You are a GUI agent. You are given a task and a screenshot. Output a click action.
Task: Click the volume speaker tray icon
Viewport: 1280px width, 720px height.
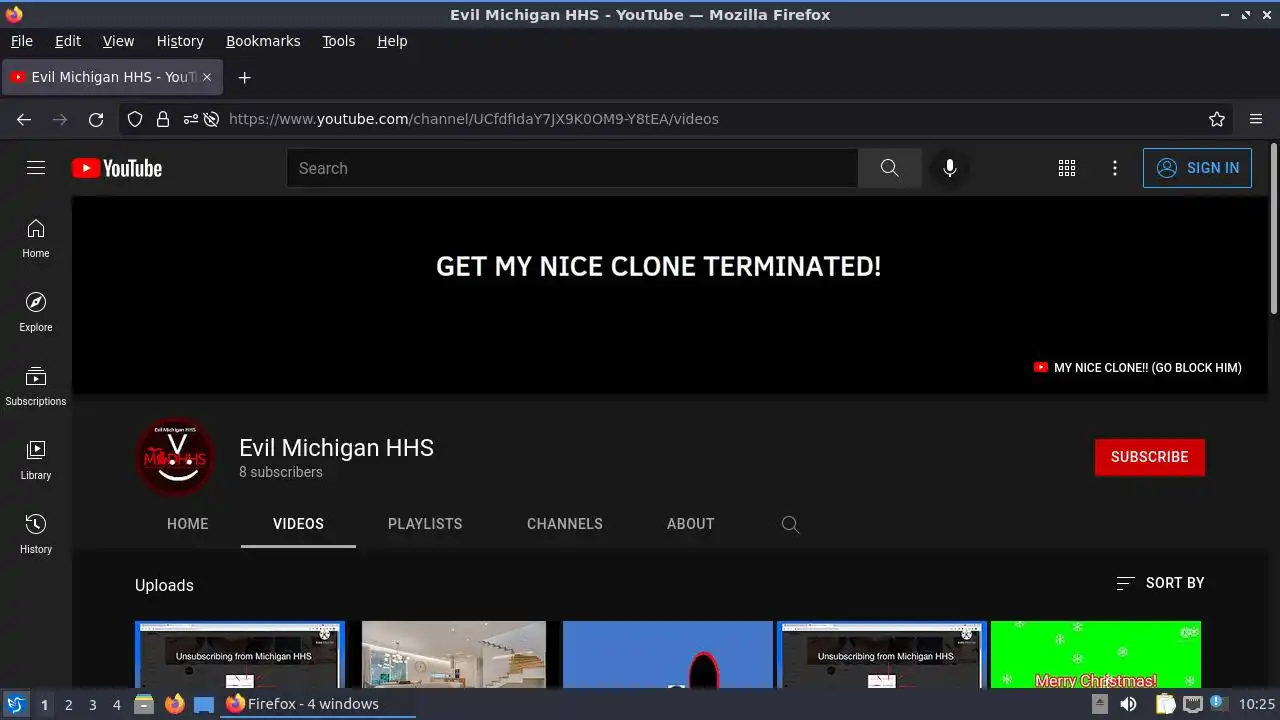[1128, 704]
